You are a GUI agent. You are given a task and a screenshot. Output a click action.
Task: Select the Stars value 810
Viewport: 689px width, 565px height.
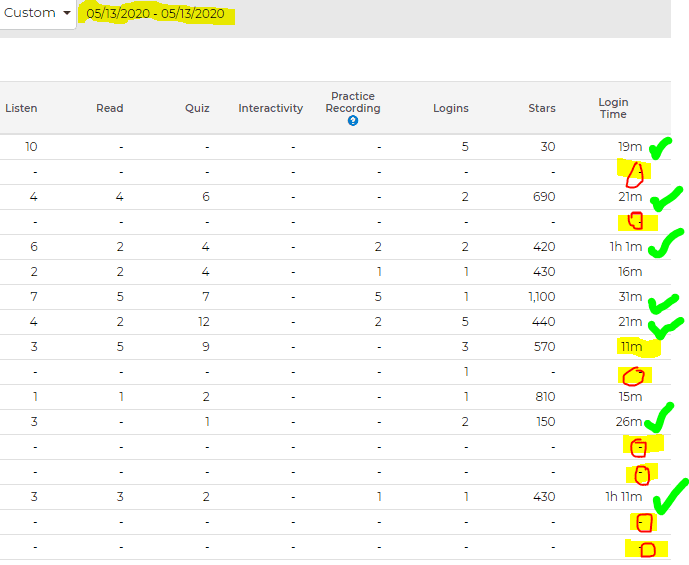click(x=545, y=397)
